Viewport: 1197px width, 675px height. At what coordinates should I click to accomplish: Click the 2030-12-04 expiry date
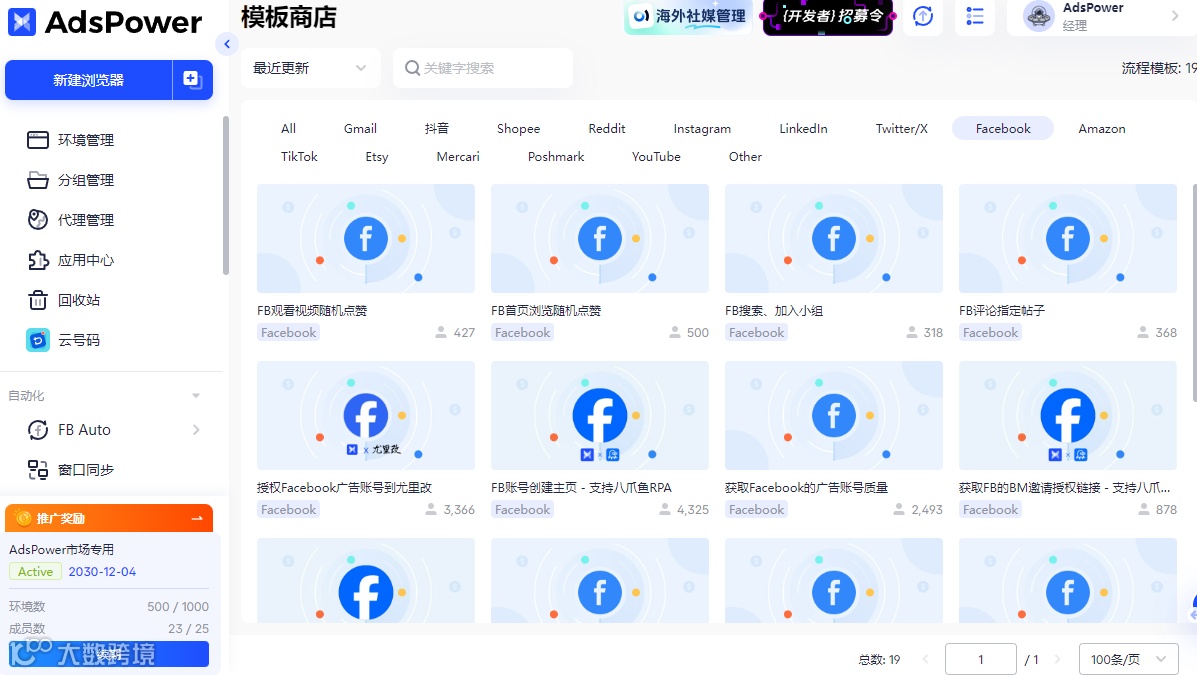[102, 571]
